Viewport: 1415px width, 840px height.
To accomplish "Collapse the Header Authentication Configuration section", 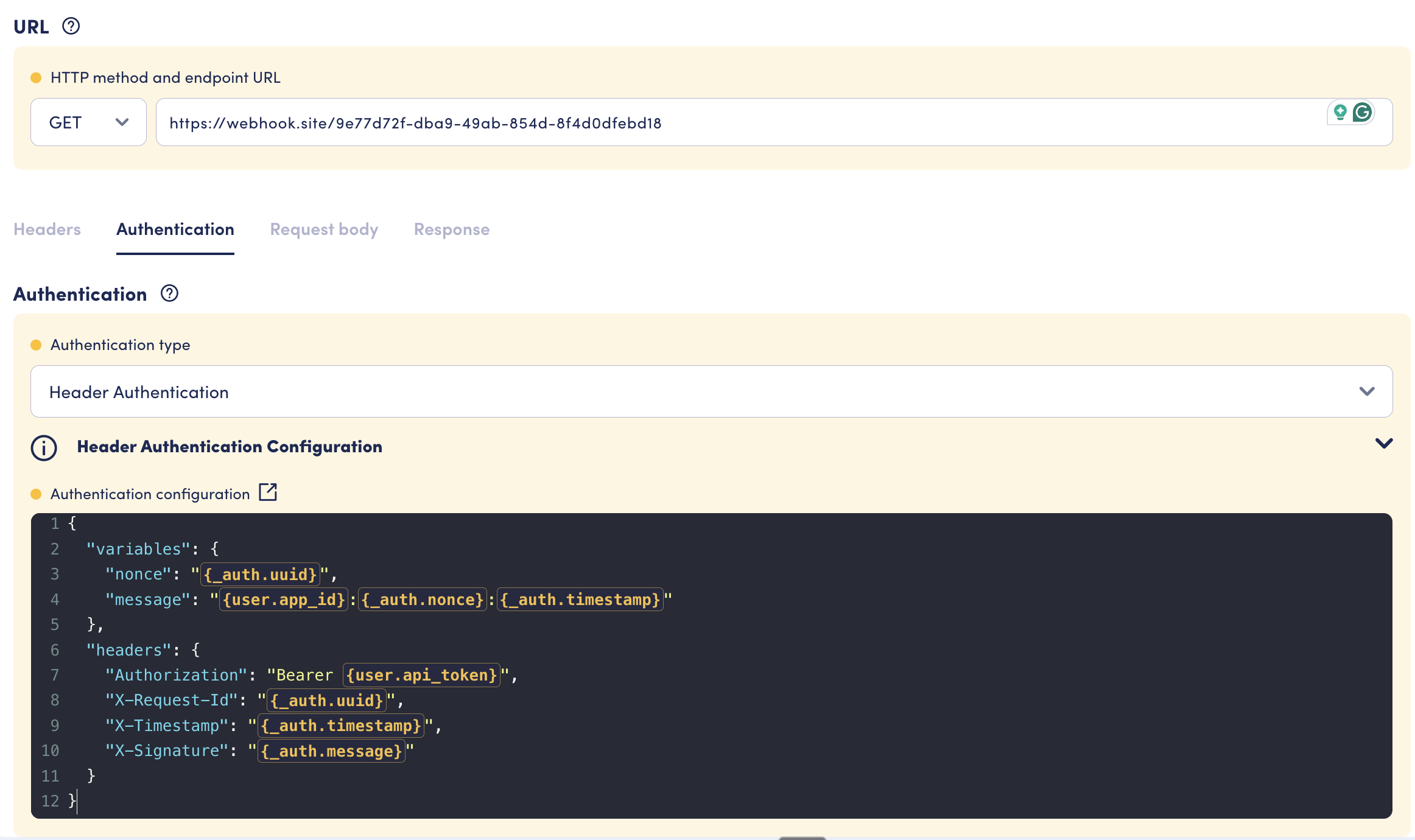I will pos(1383,444).
